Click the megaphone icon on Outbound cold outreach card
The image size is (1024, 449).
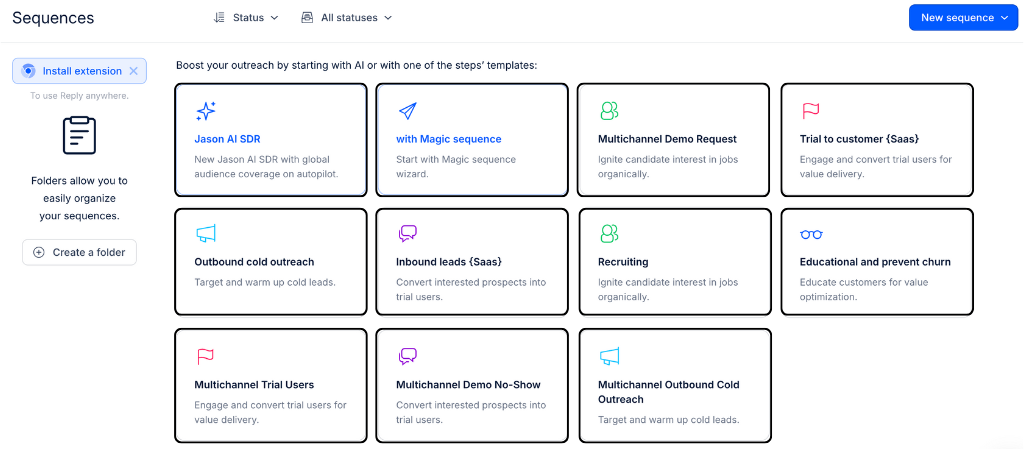click(x=206, y=234)
